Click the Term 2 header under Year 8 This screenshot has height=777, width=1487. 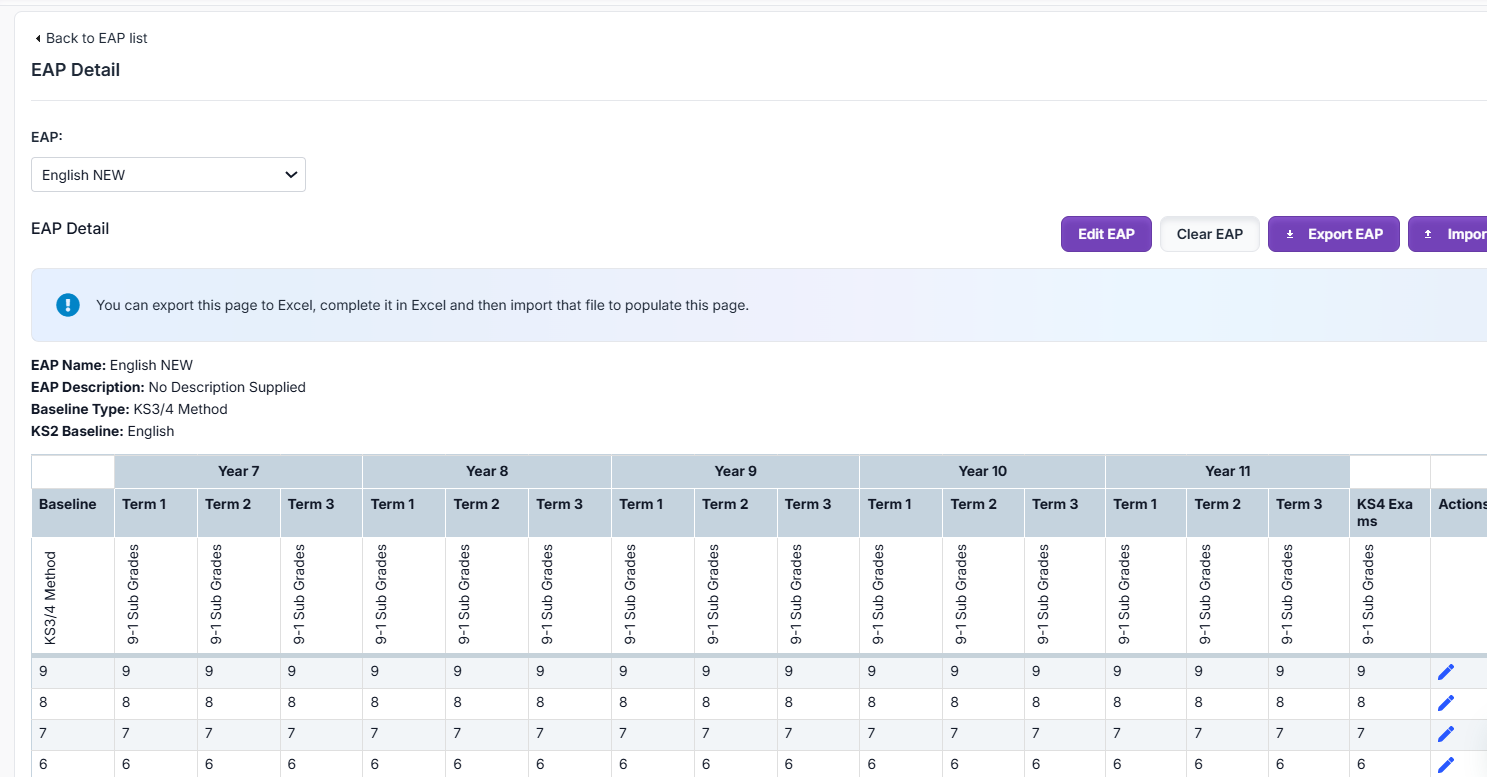click(x=487, y=513)
